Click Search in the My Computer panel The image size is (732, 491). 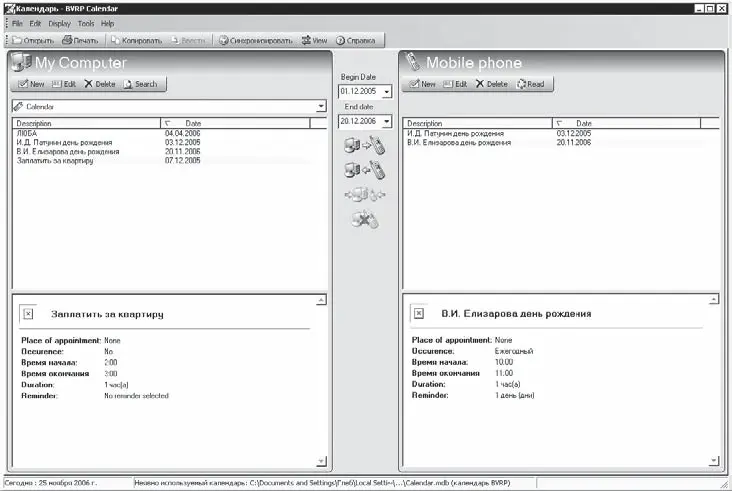[140, 84]
